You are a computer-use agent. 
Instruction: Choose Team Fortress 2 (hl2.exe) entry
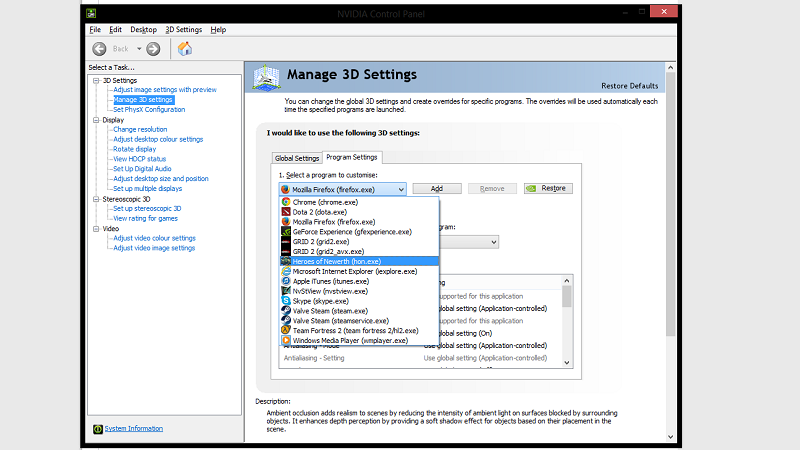tap(359, 331)
